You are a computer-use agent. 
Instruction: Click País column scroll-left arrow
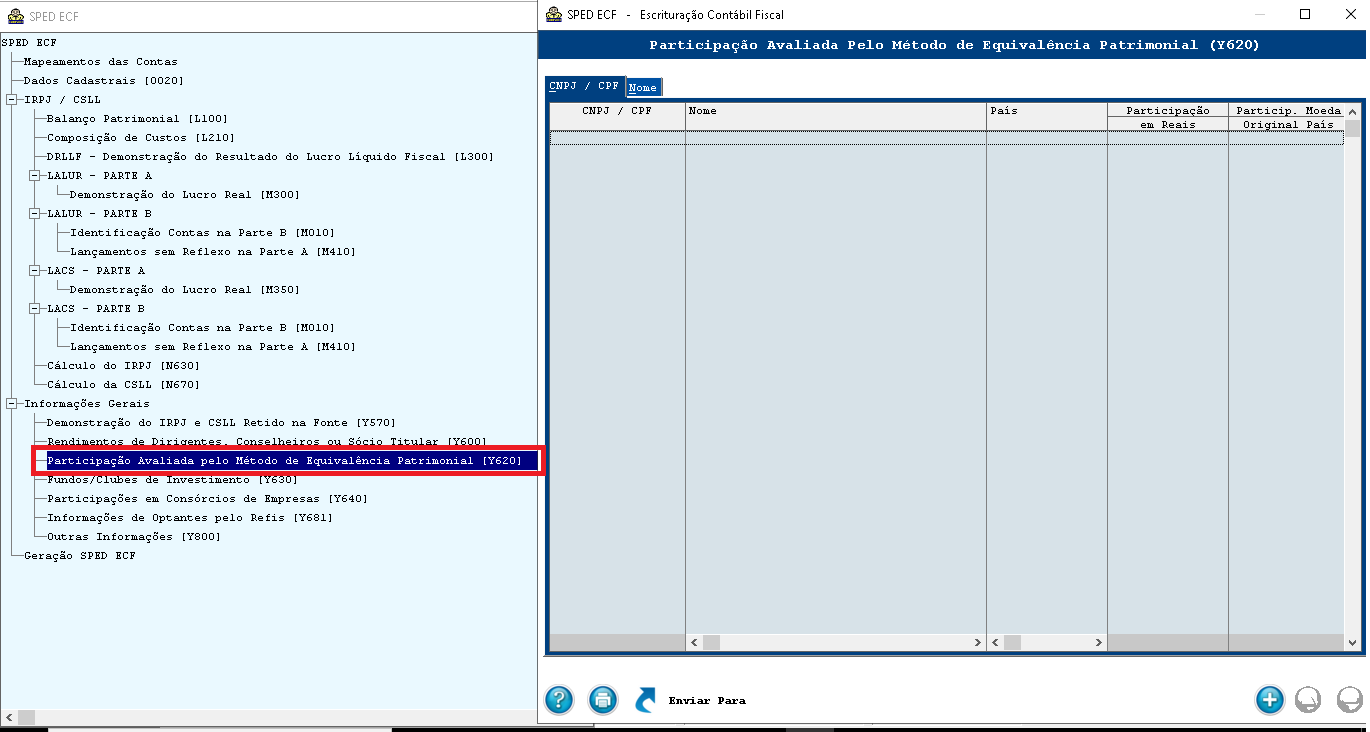[995, 643]
